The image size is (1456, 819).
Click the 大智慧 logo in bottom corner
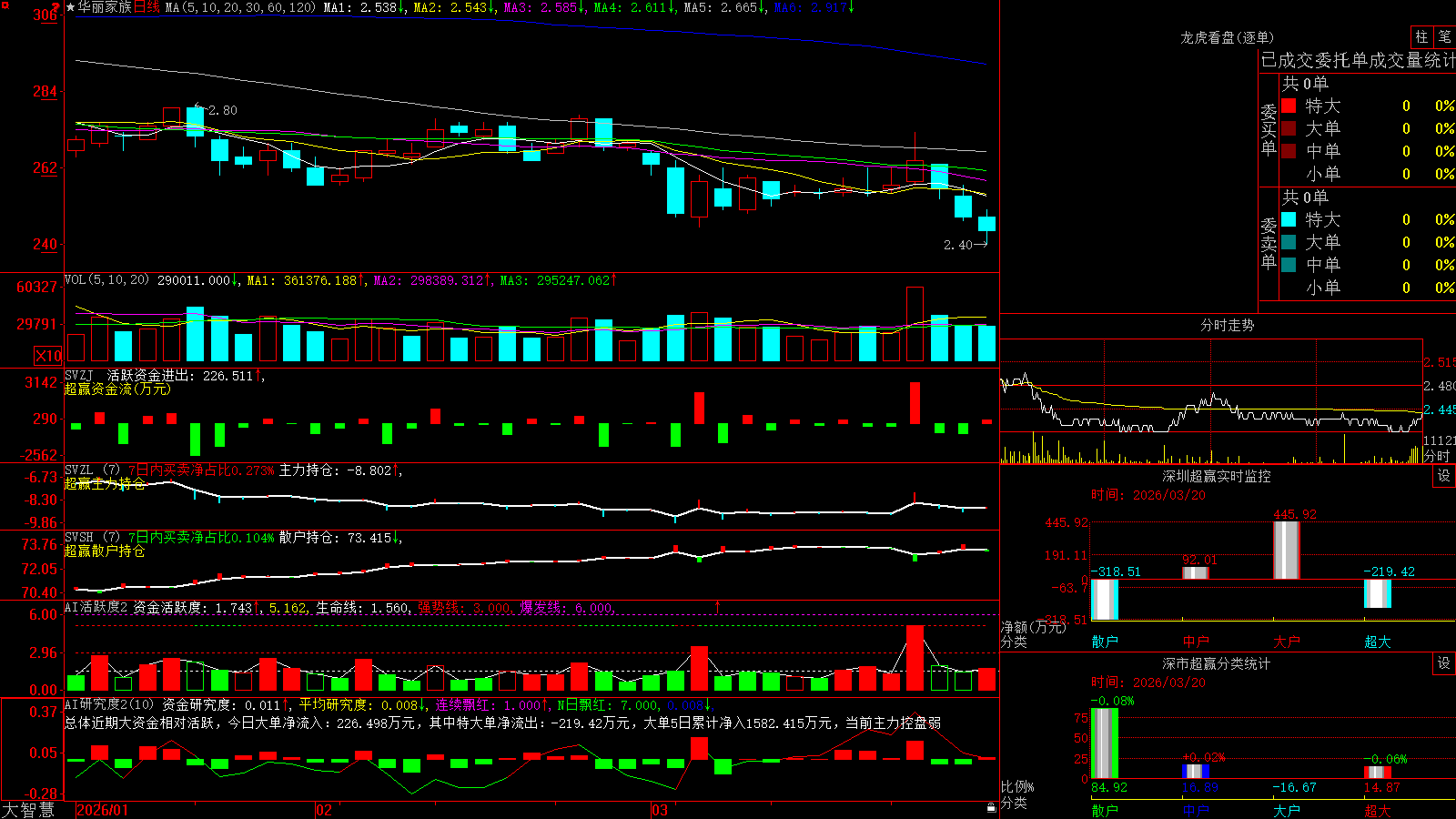(28, 810)
